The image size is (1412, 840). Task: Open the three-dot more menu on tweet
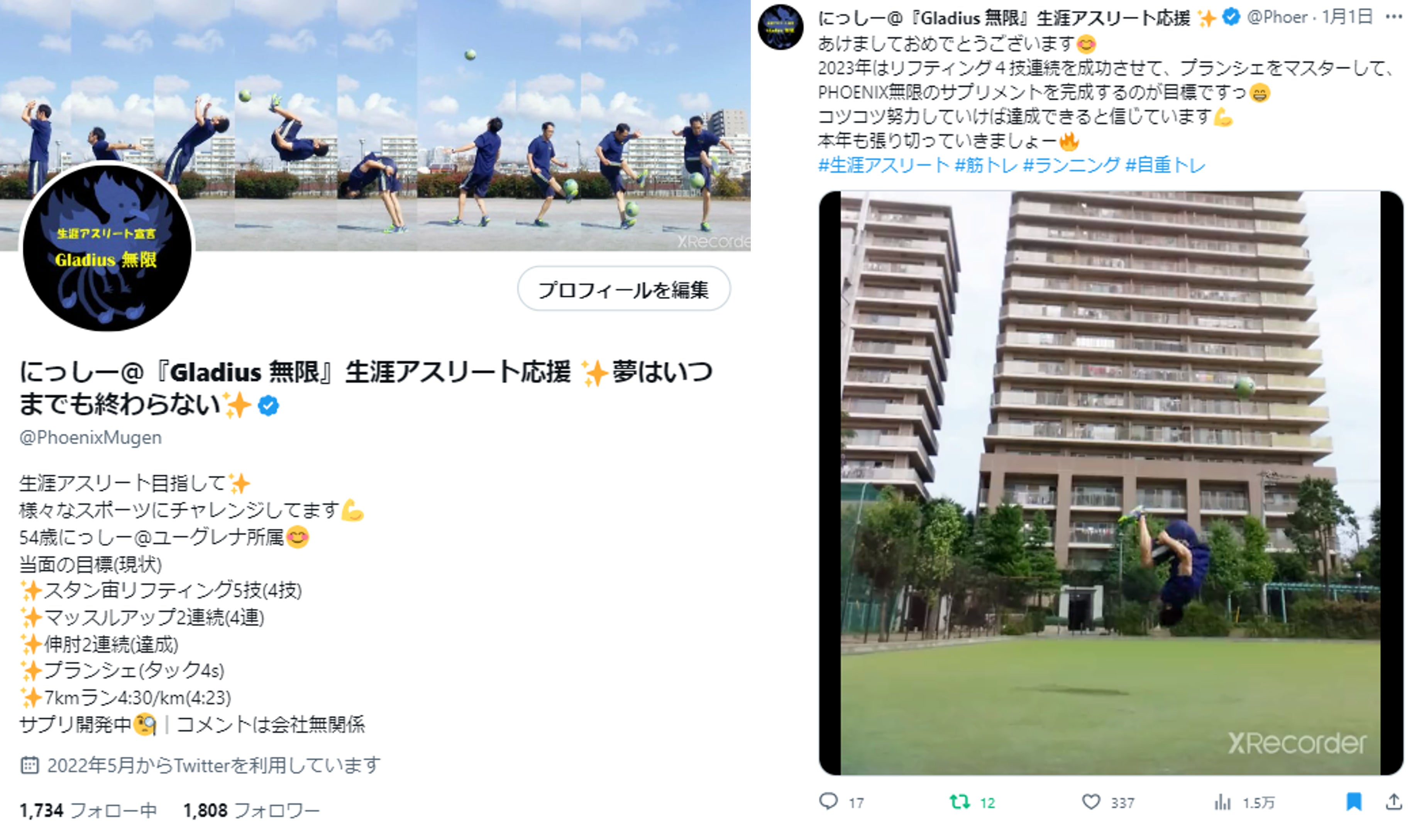pyautogui.click(x=1393, y=17)
